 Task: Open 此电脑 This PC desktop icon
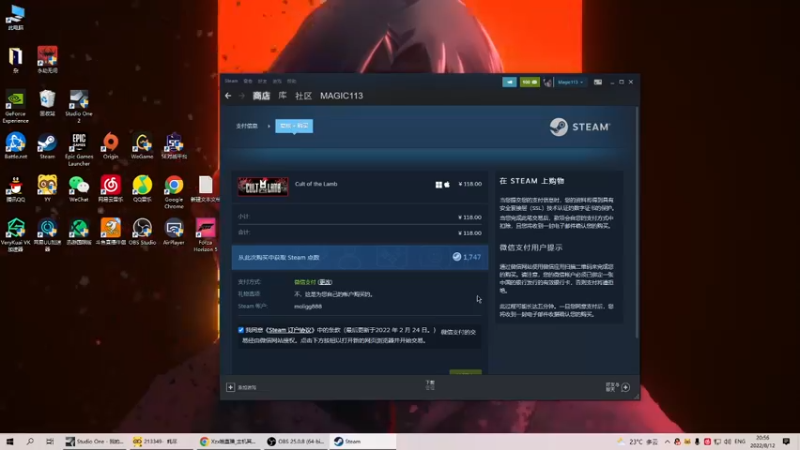pyautogui.click(x=15, y=17)
